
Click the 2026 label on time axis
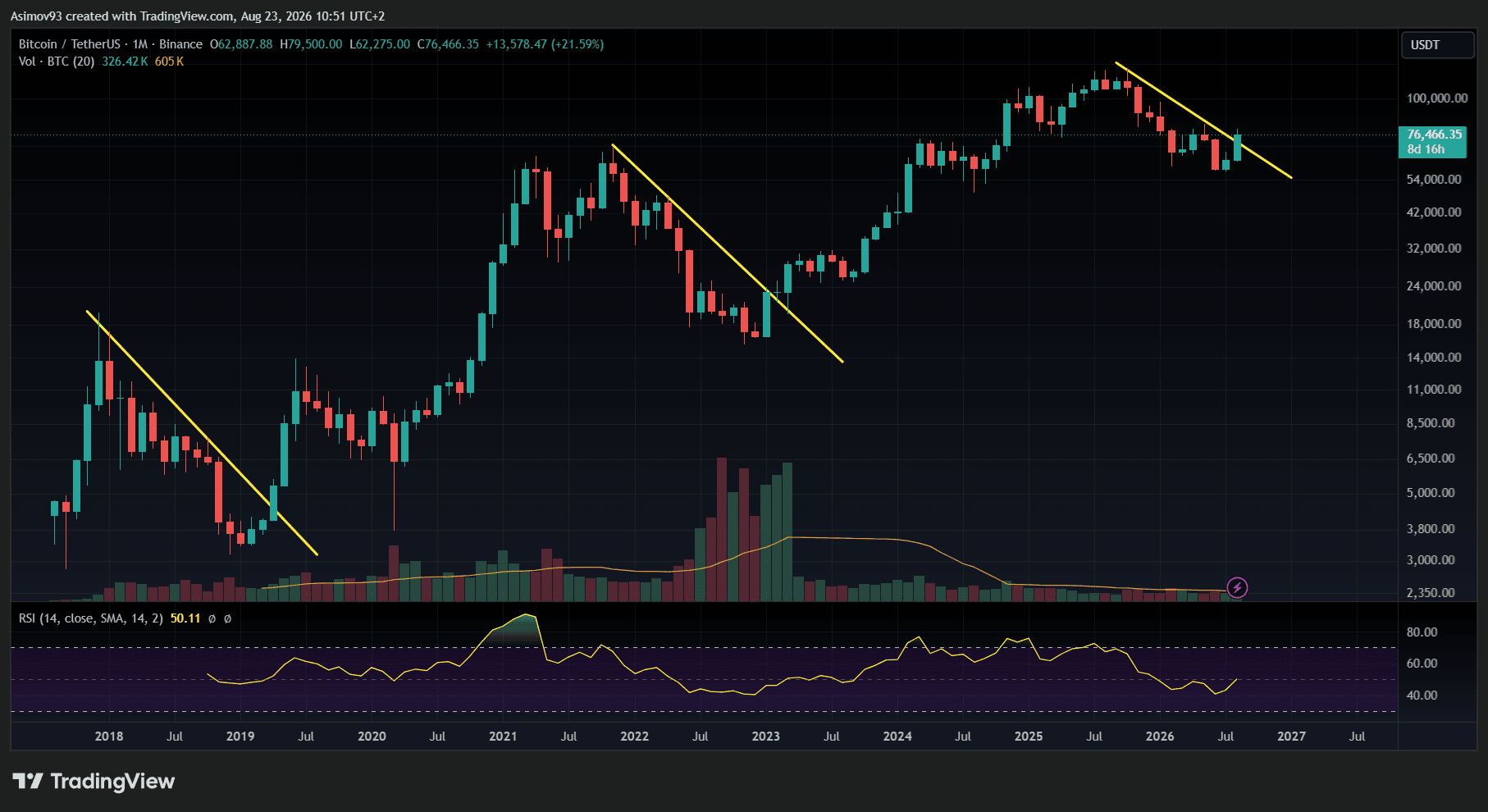1160,737
